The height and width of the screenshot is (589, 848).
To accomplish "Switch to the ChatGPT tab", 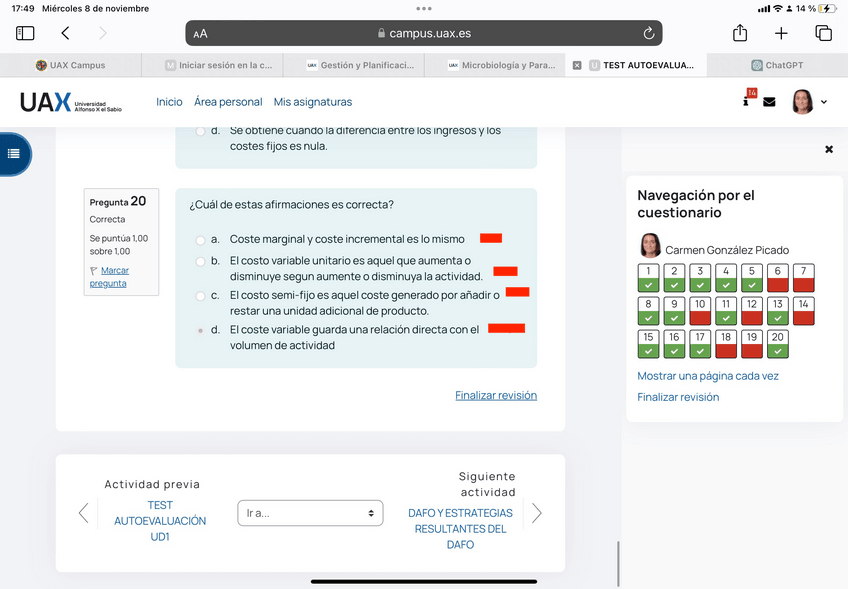I will pyautogui.click(x=777, y=65).
